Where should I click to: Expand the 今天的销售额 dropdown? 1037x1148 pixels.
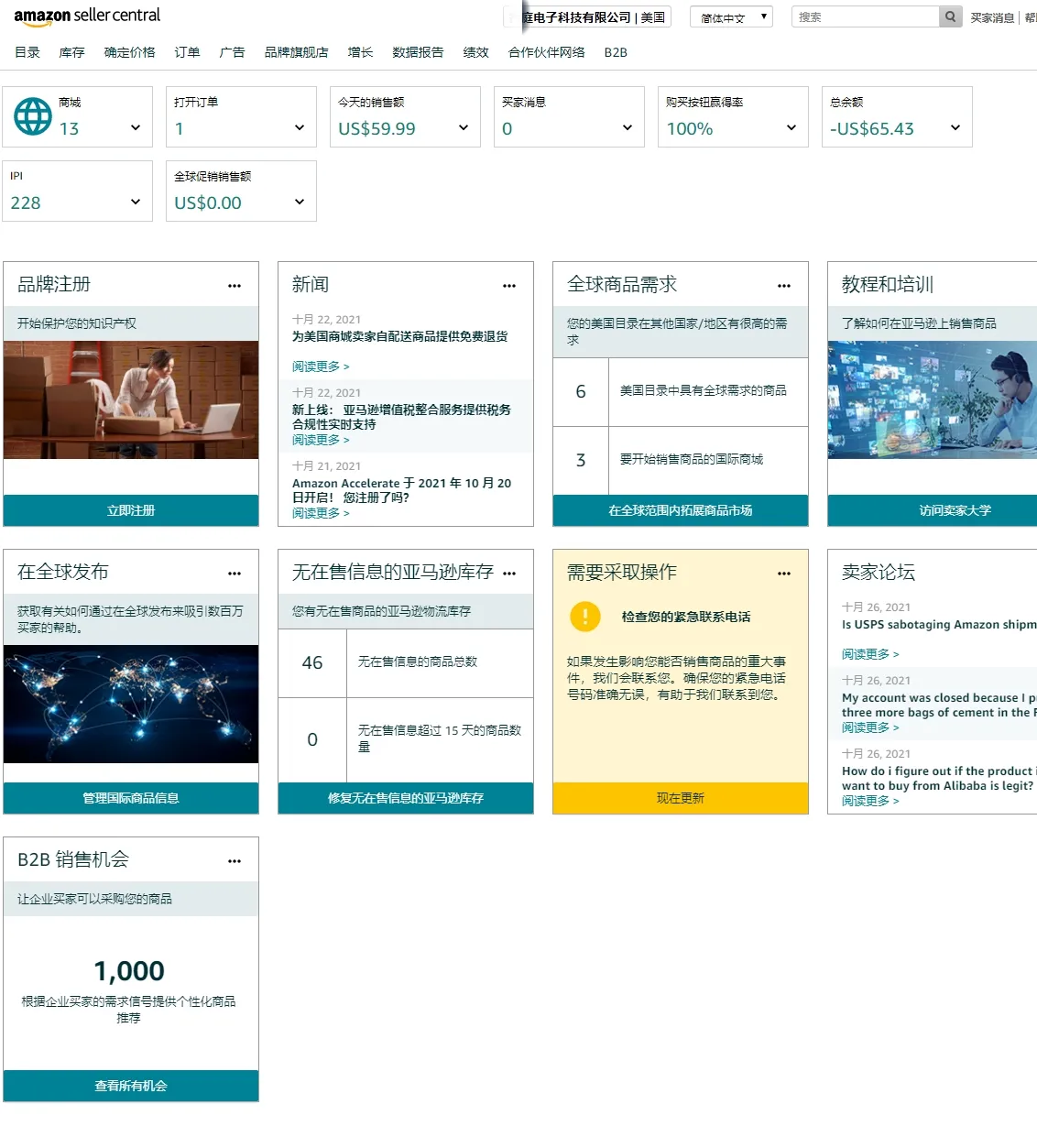(464, 128)
